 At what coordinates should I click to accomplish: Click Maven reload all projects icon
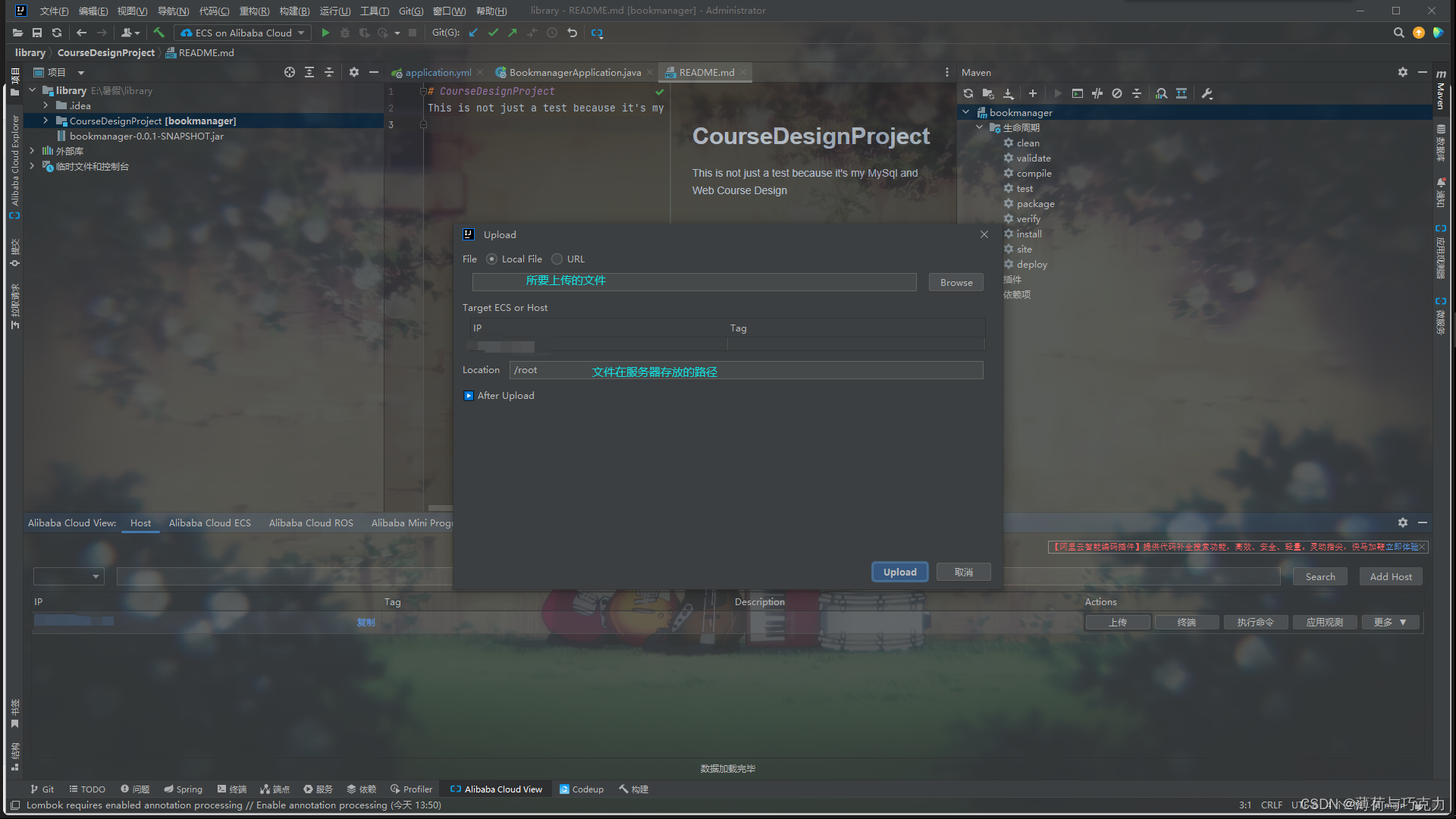pos(968,93)
